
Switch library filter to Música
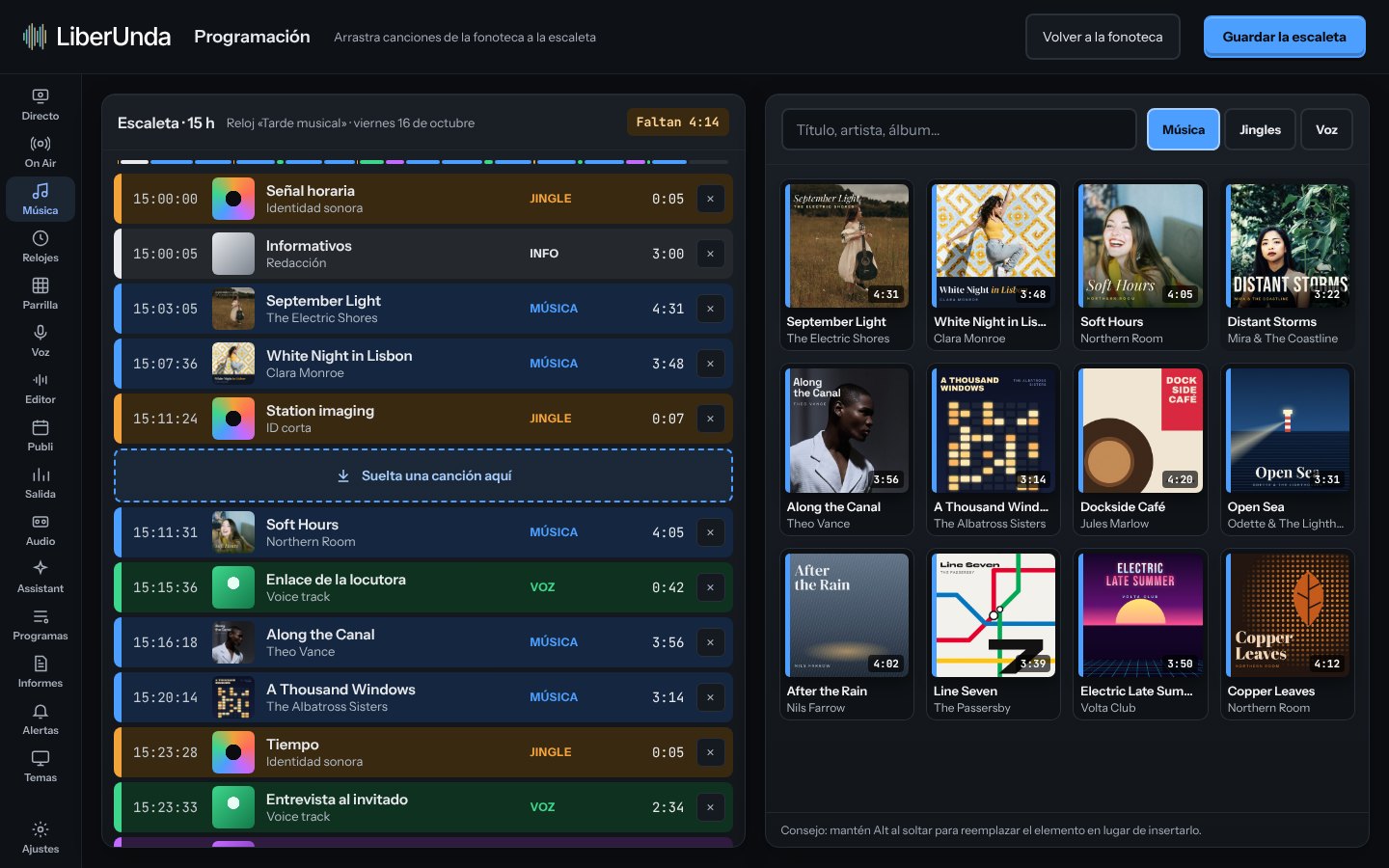coord(1184,129)
